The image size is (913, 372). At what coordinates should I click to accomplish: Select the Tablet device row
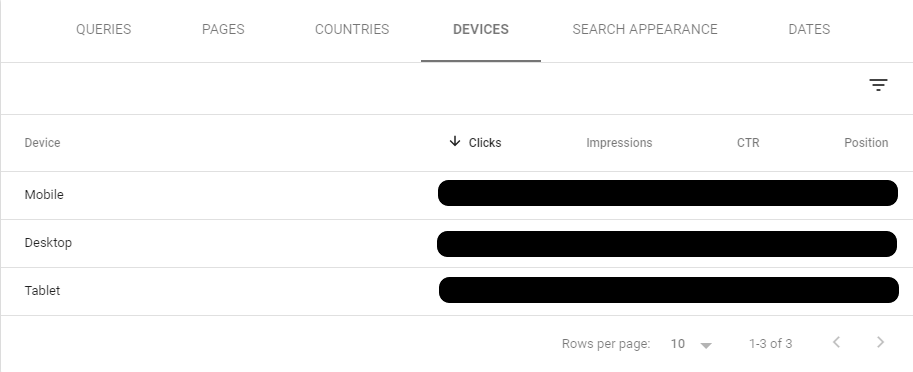coord(456,291)
